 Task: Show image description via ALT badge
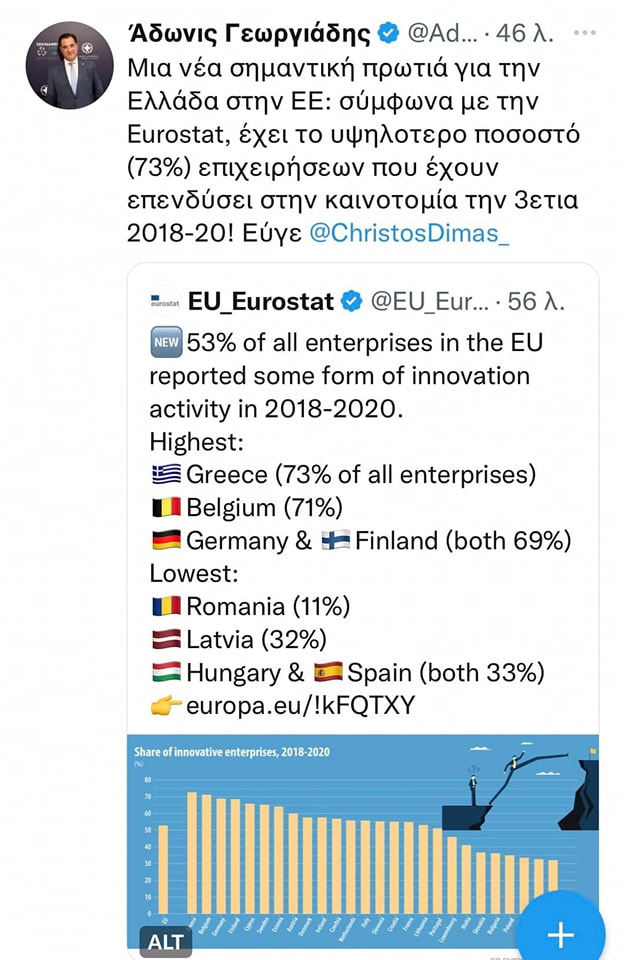coord(165,942)
